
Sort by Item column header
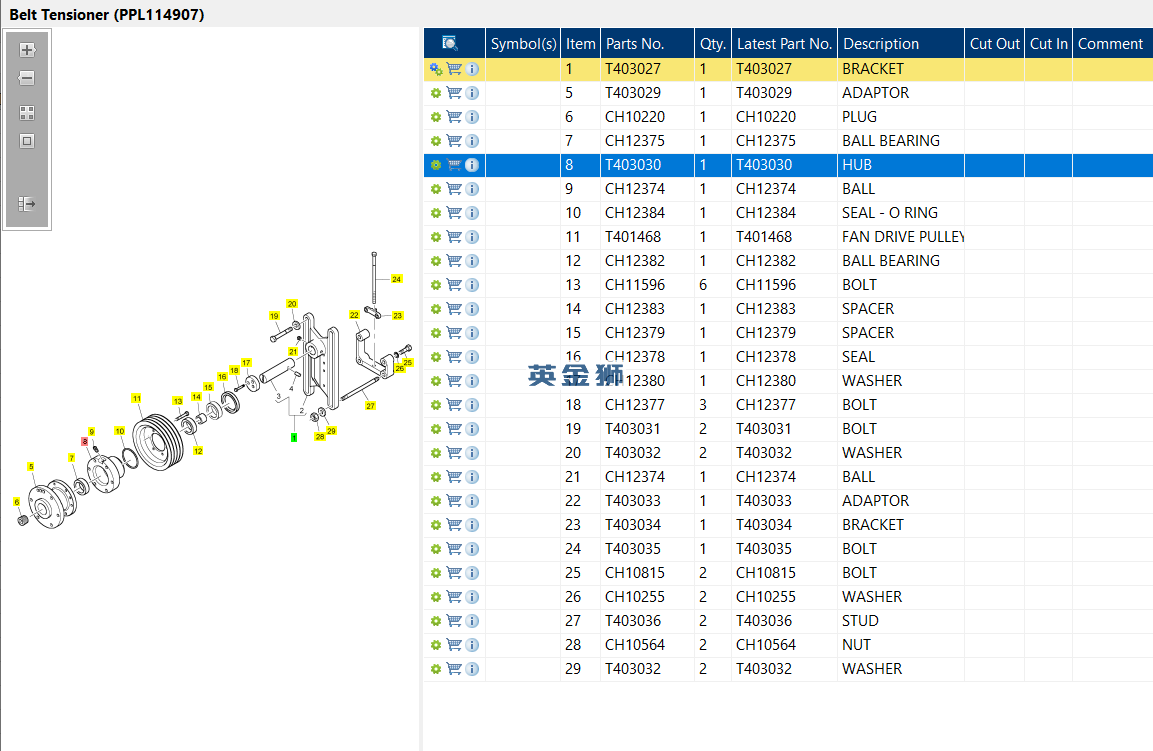(580, 43)
